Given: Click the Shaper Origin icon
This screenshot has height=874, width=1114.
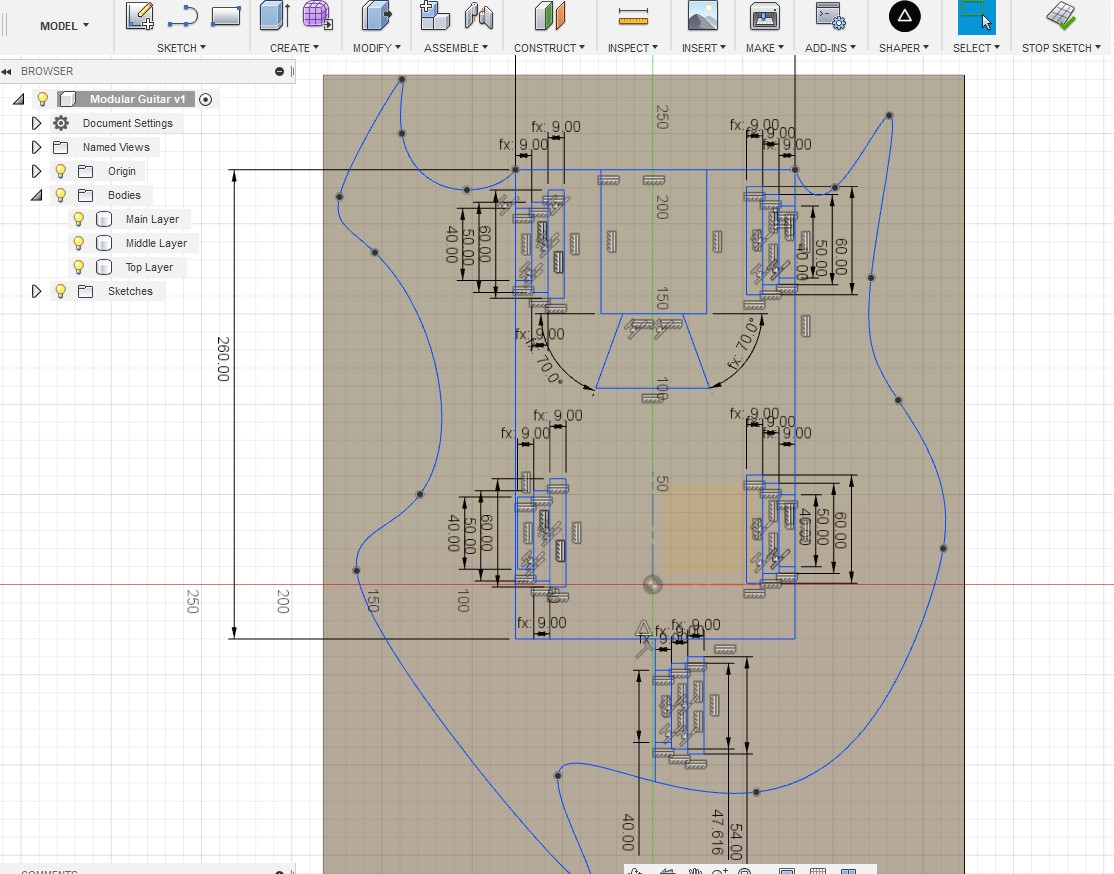Looking at the screenshot, I should pos(905,15).
